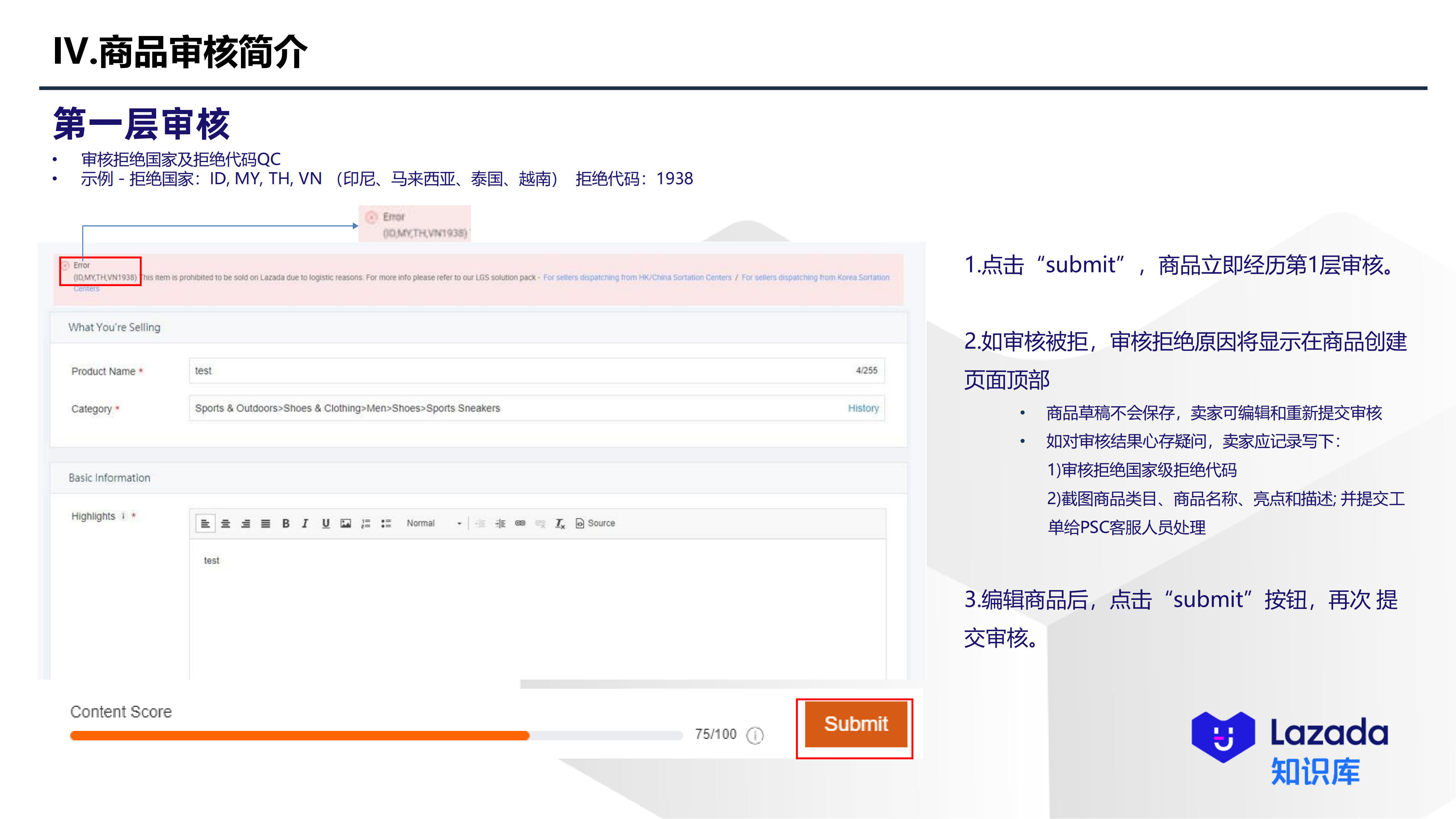This screenshot has width=1456, height=819.
Task: Click the insert link icon
Action: click(x=520, y=523)
